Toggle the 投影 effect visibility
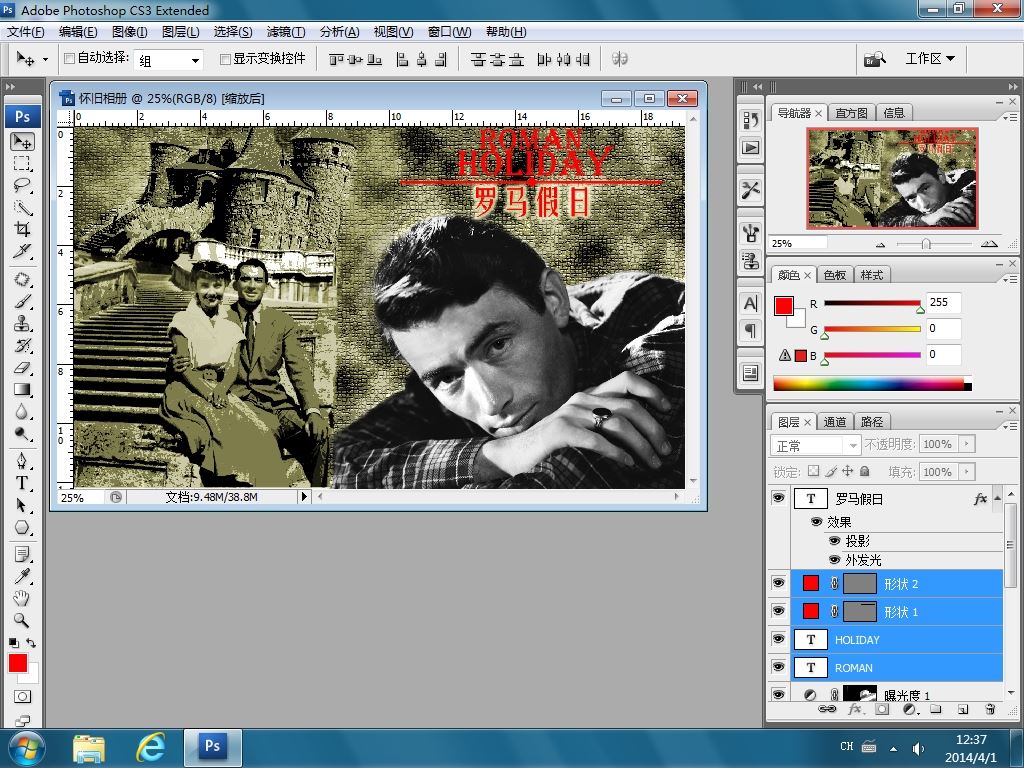1024x768 pixels. pyautogui.click(x=834, y=541)
